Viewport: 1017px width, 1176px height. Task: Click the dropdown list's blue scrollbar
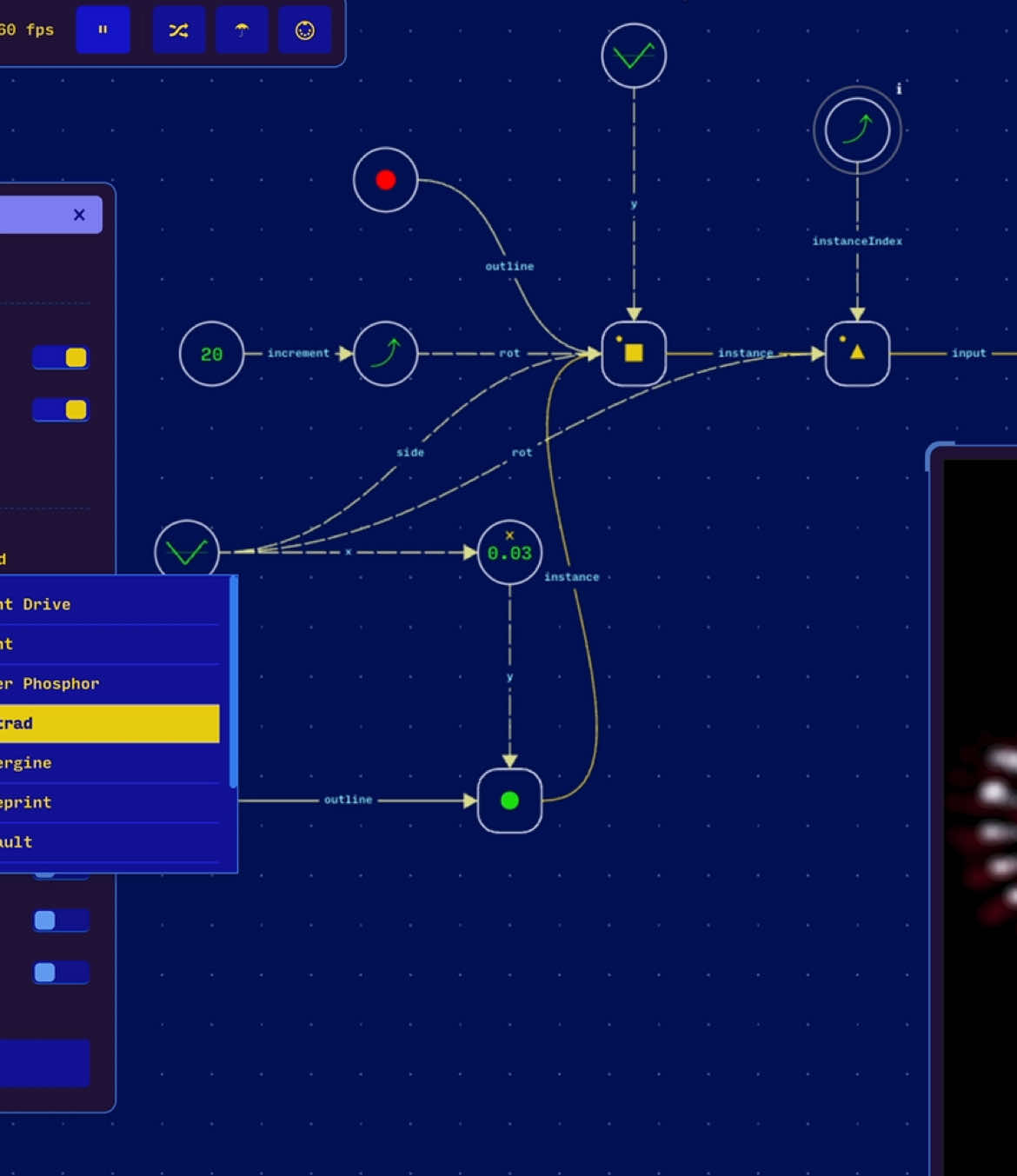233,682
